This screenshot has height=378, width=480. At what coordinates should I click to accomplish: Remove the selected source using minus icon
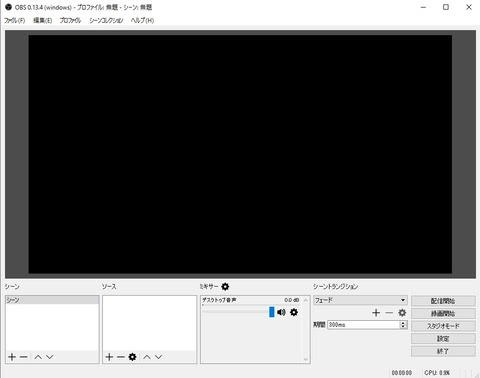121,357
